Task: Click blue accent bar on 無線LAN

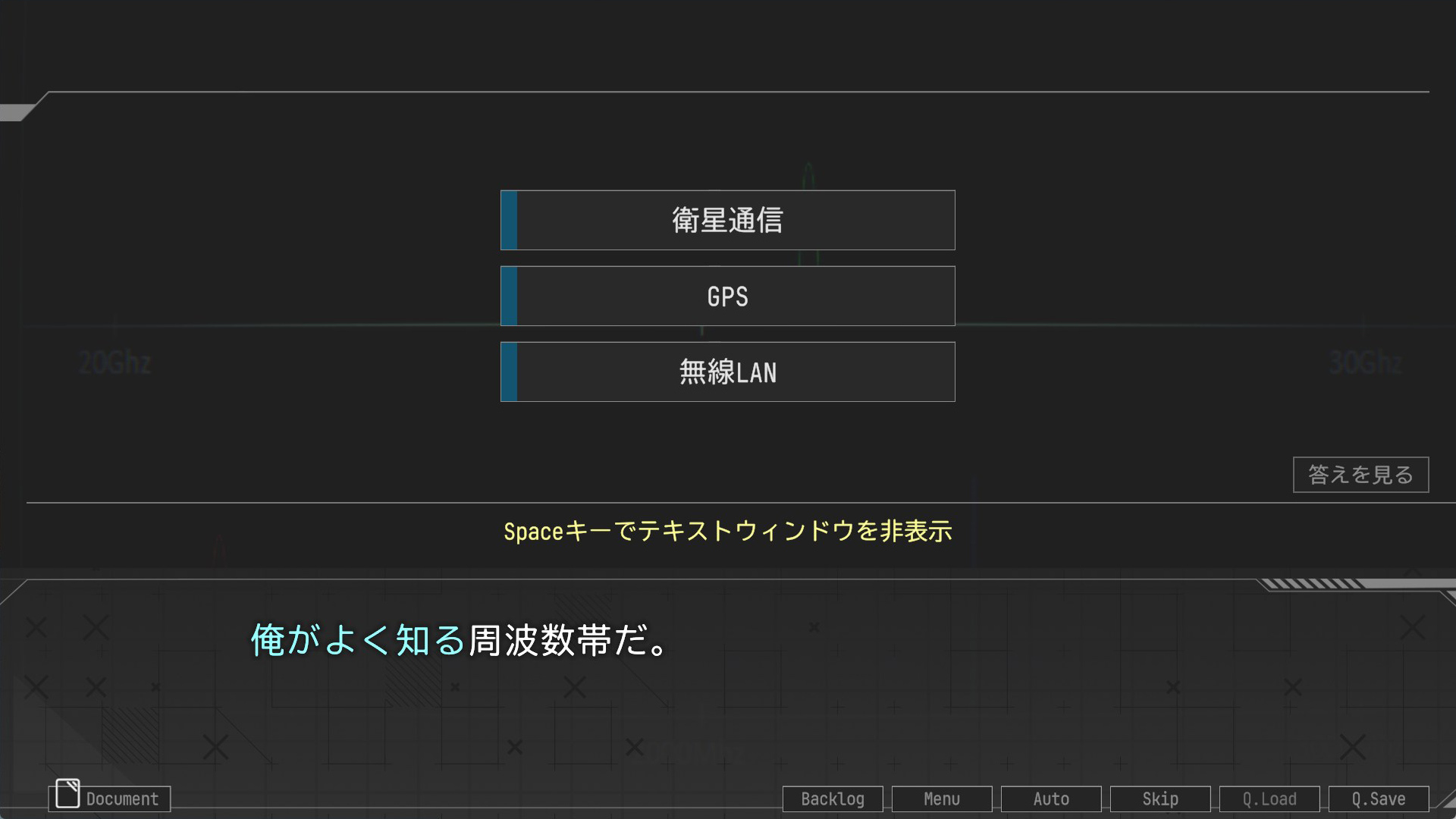Action: pyautogui.click(x=509, y=372)
